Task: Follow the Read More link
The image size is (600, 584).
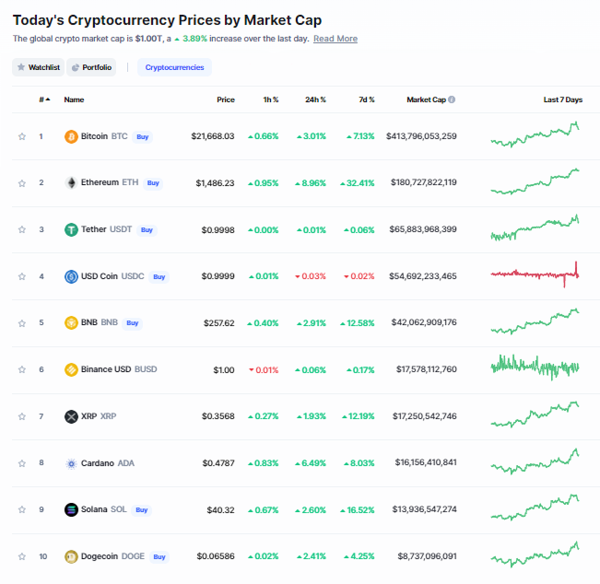Action: pyautogui.click(x=335, y=39)
